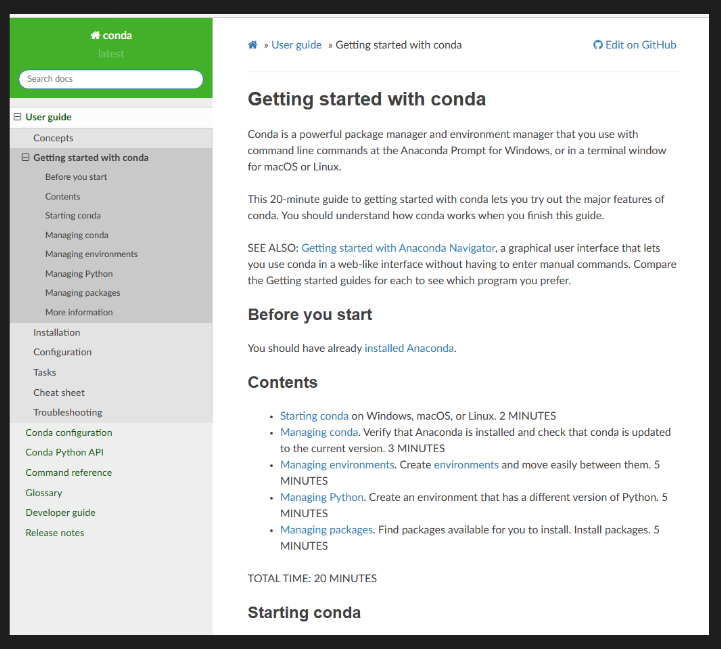The width and height of the screenshot is (721, 649).
Task: Collapse Getting started with conda sidebar entry
Action: point(25,157)
